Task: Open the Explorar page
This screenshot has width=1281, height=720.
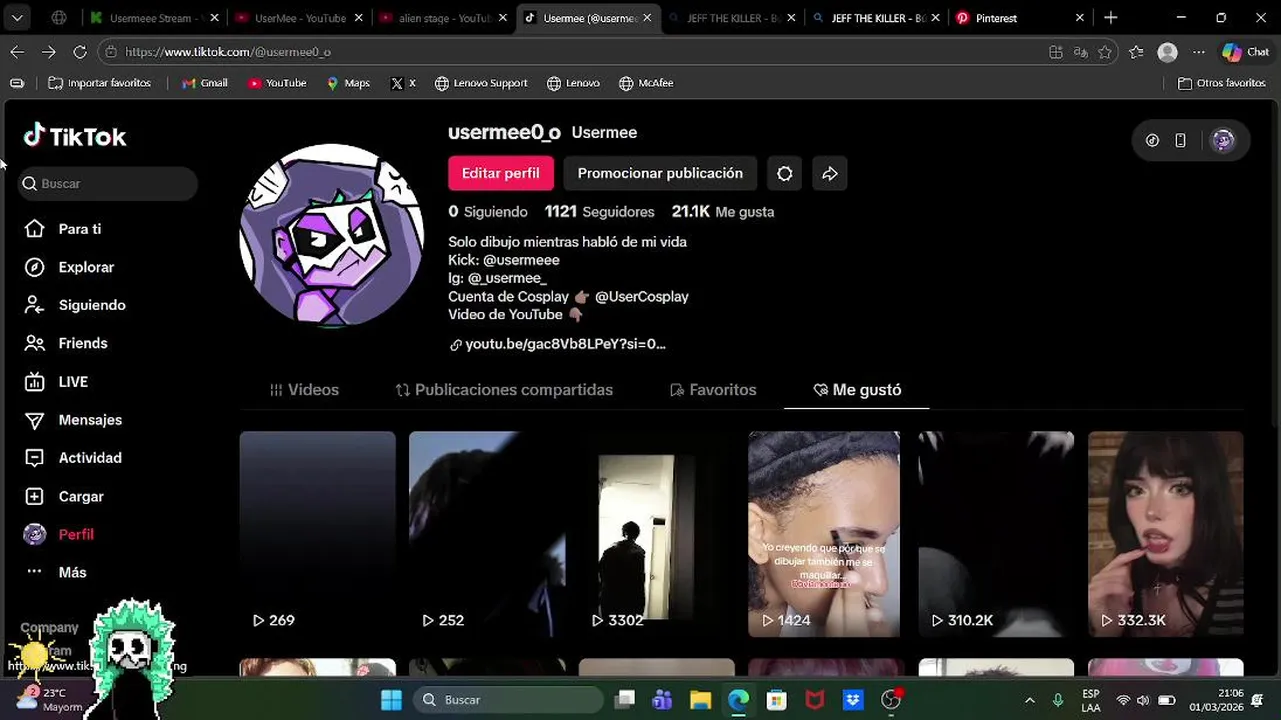Action: point(69,267)
